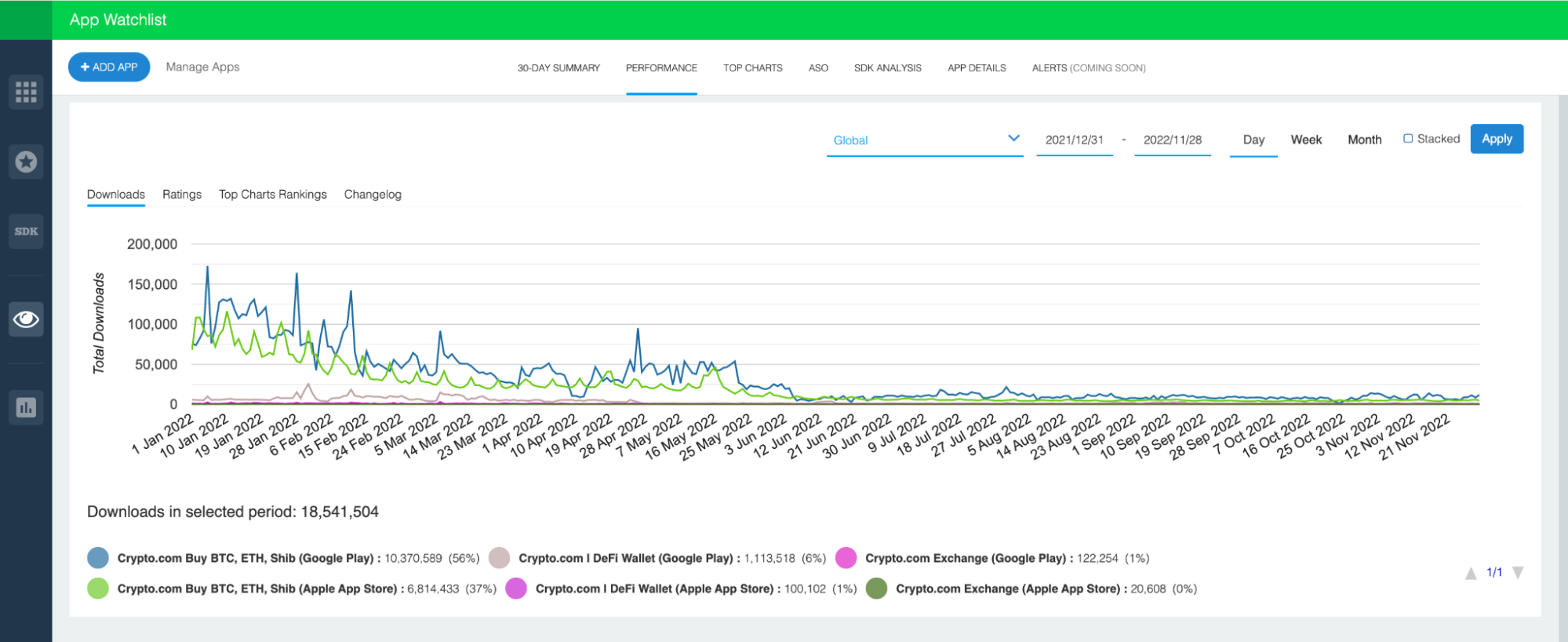Click the 'Downloads in selected period: 18,541,504' text
Viewport: 1568px width, 642px height.
pos(233,512)
